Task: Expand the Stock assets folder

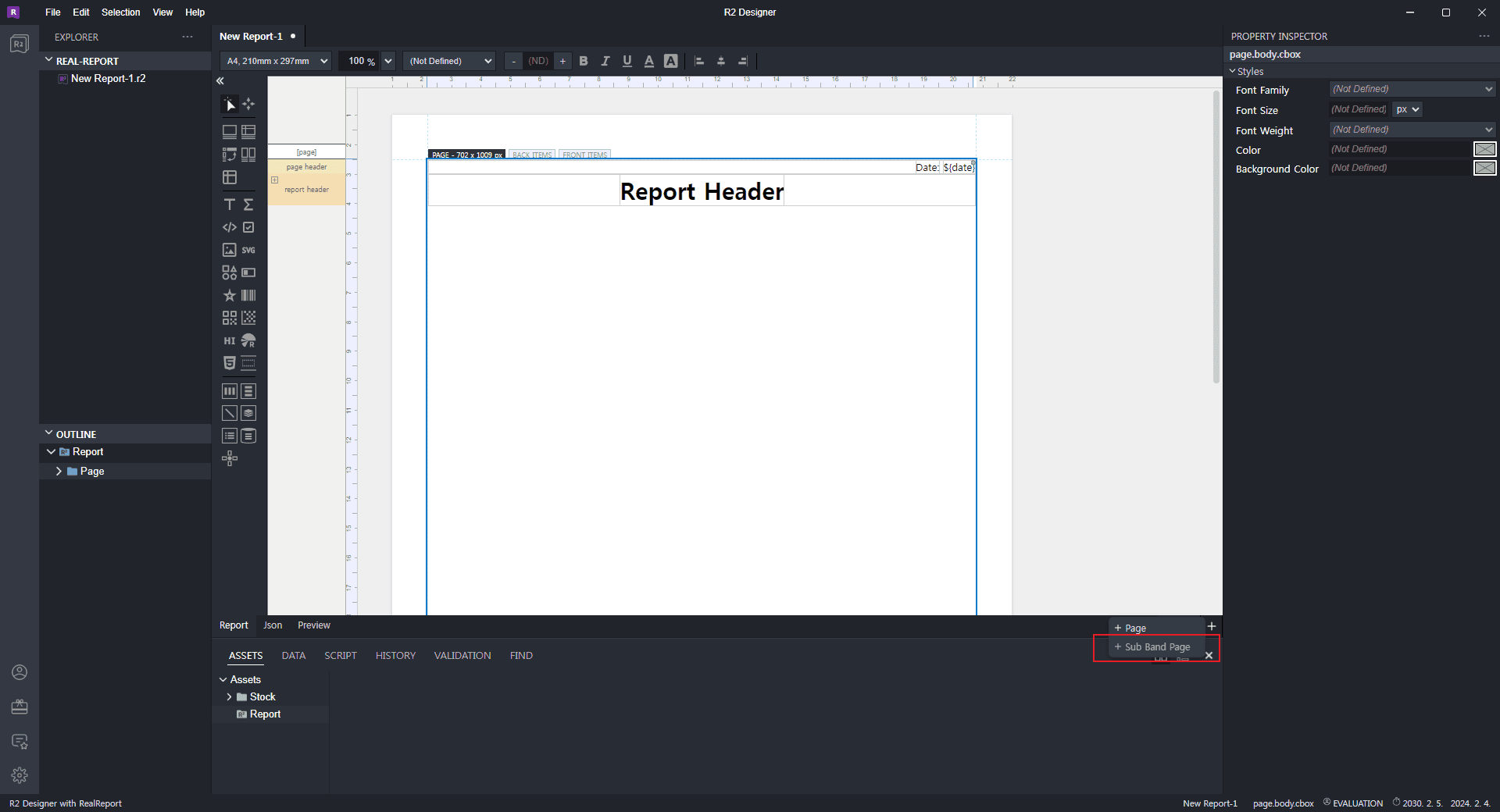Action: coord(229,697)
